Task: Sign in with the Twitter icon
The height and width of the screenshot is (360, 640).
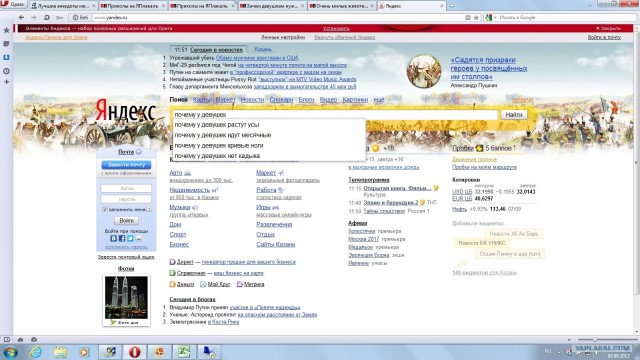Action: (130, 238)
